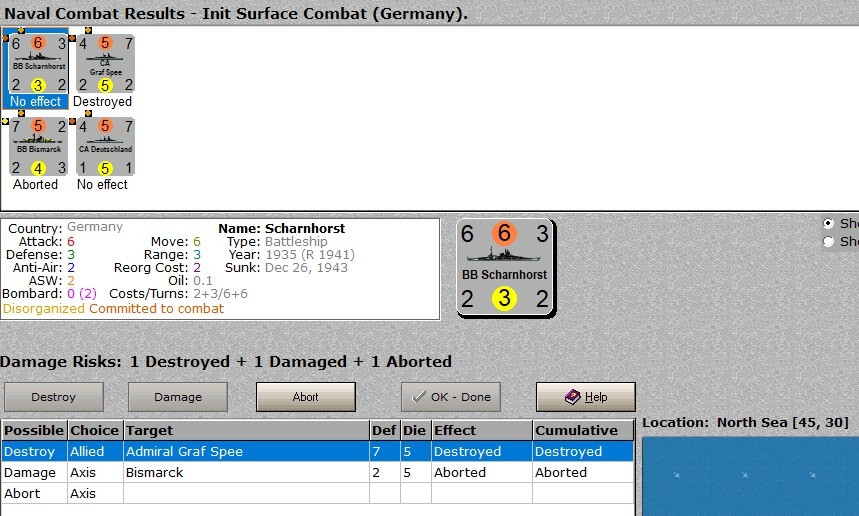Click the help book icon
The image size is (859, 516).
[x=572, y=397]
